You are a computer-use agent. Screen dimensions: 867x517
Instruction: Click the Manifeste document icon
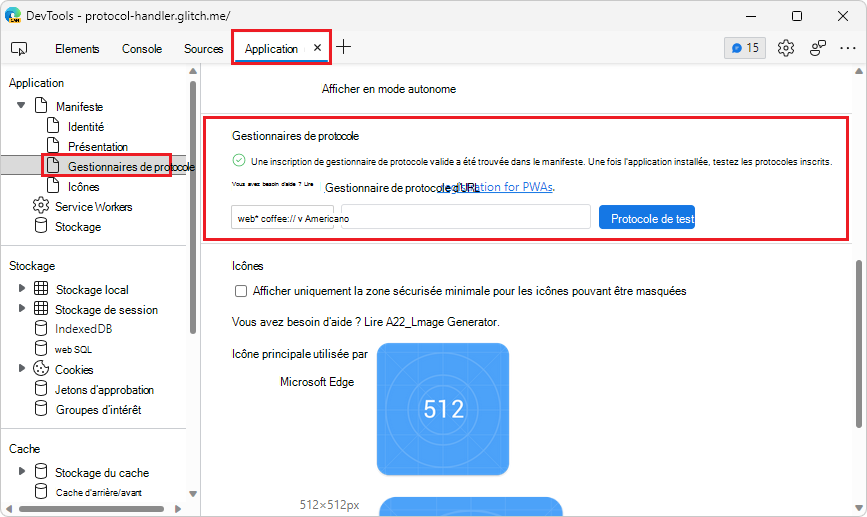point(41,105)
